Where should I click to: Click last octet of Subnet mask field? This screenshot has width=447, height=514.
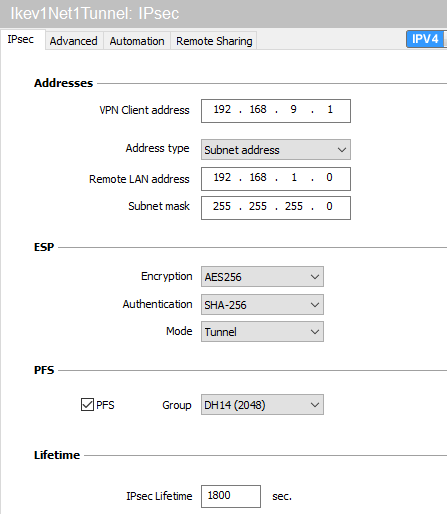pos(330,207)
